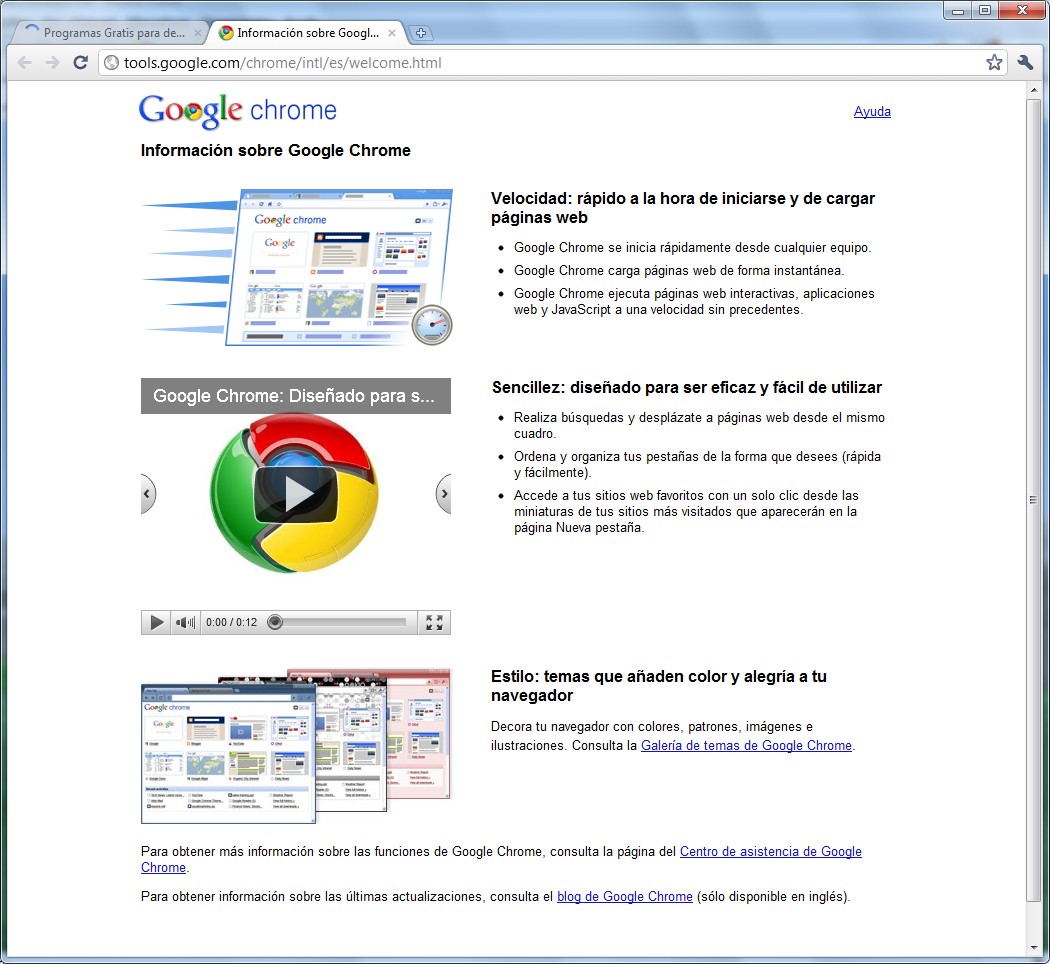Image resolution: width=1050 pixels, height=964 pixels.
Task: Click the globe icon in the address bar
Action: (x=112, y=63)
